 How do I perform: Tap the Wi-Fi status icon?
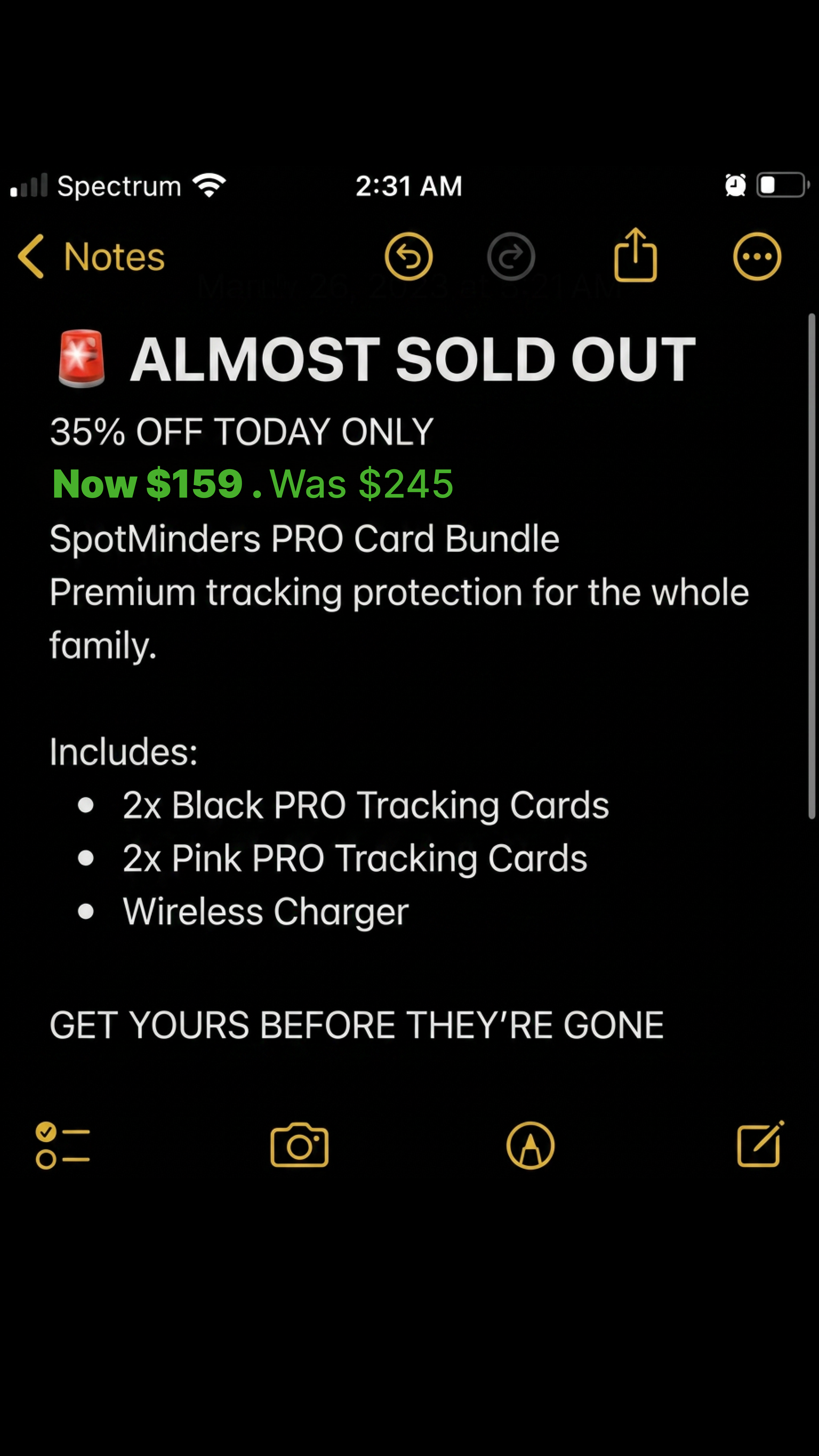pyautogui.click(x=209, y=185)
